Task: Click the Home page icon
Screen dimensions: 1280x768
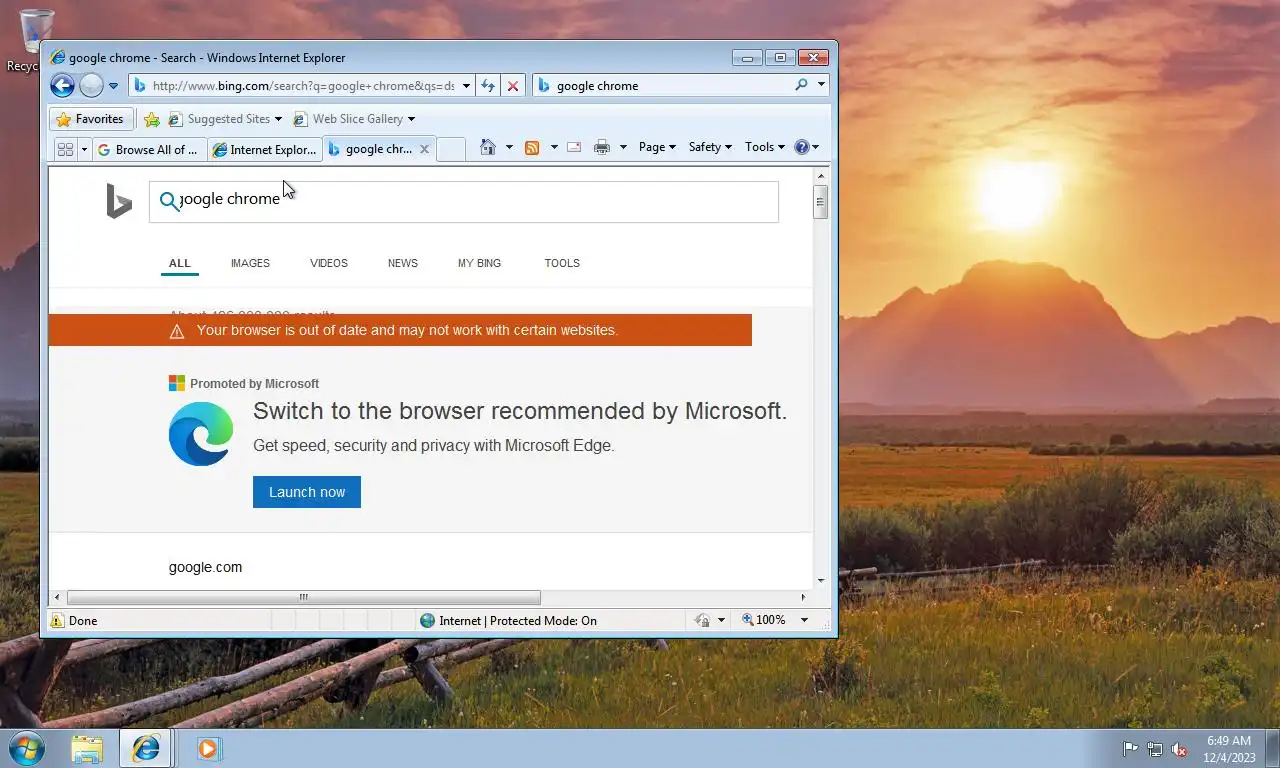Action: [488, 147]
